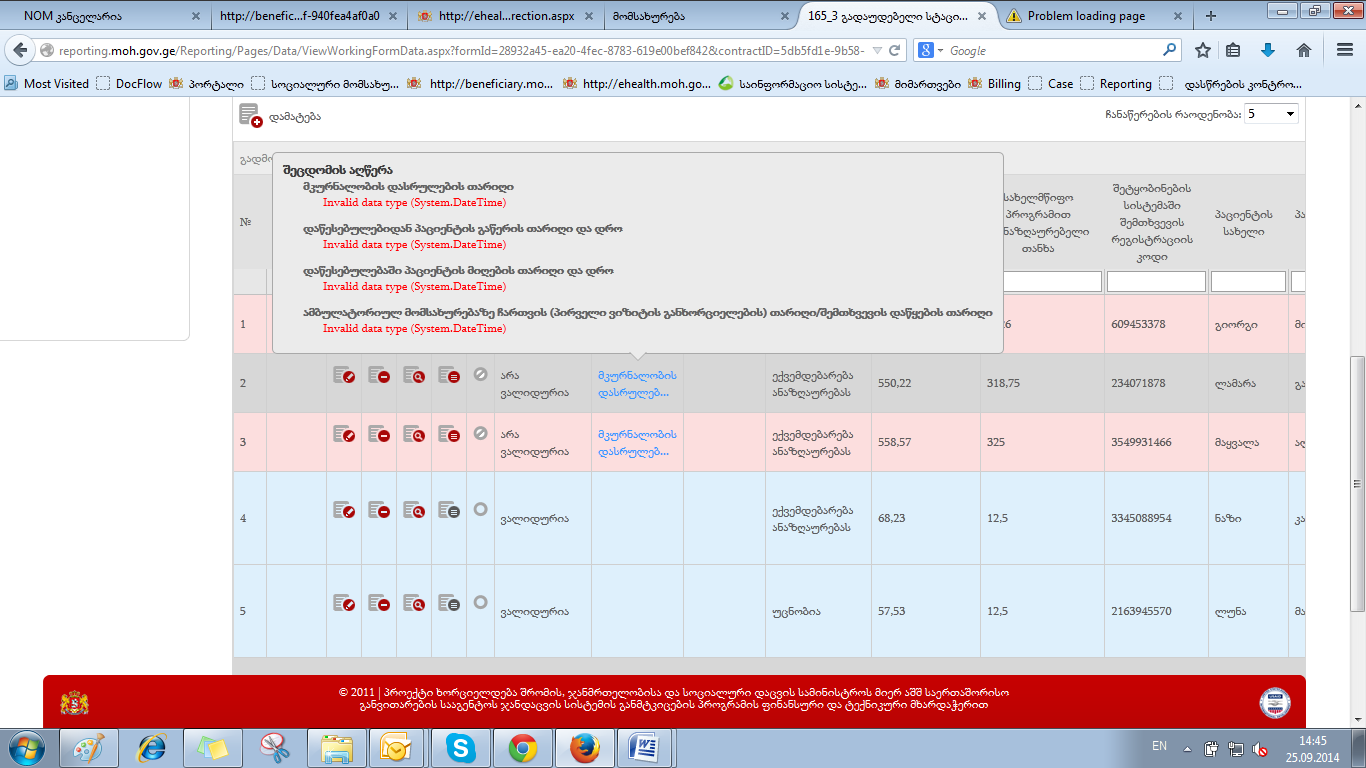Click the record list icon in row 5

449,603
